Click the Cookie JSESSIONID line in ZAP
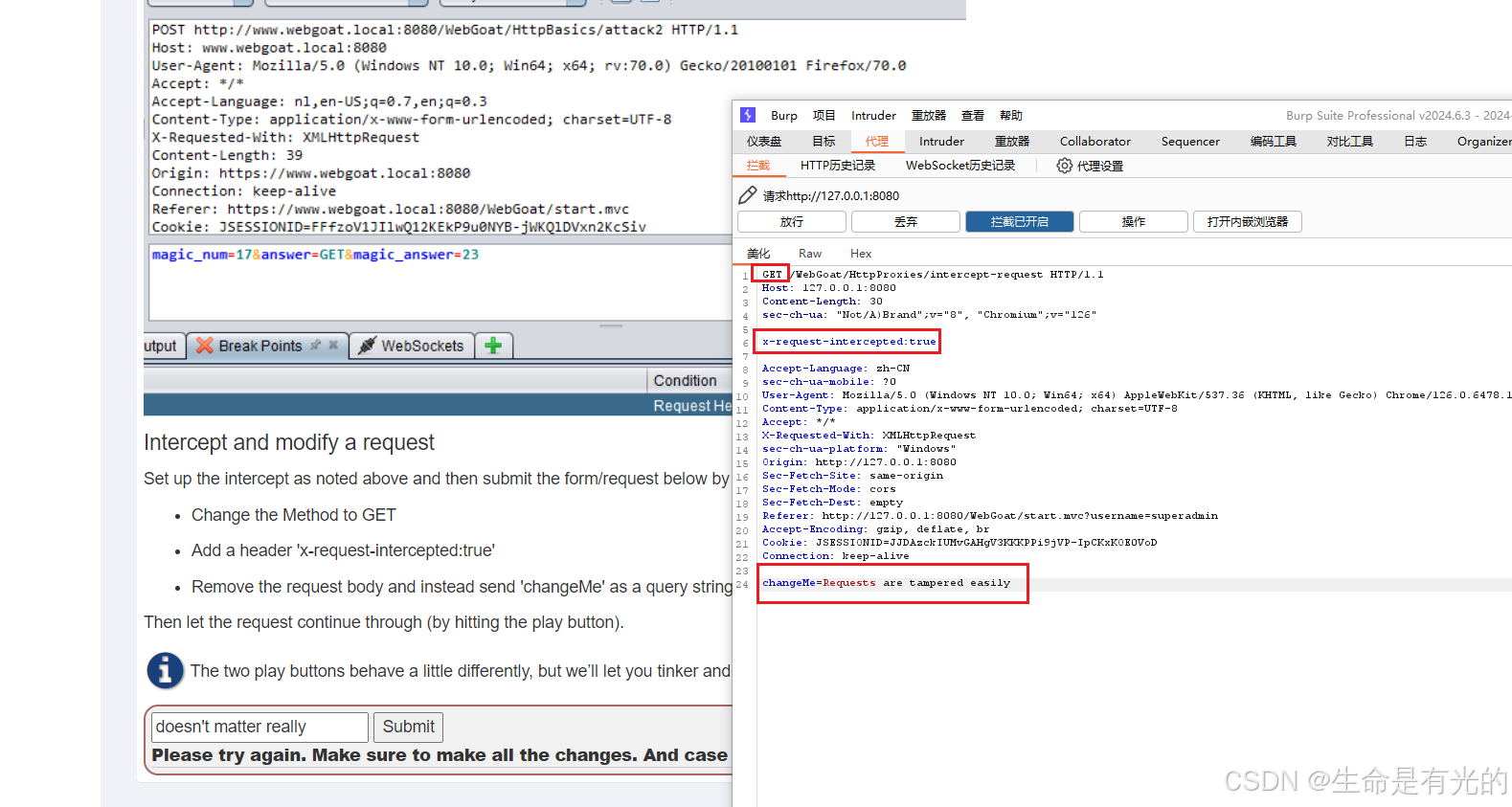The height and width of the screenshot is (807, 1512). (x=399, y=227)
